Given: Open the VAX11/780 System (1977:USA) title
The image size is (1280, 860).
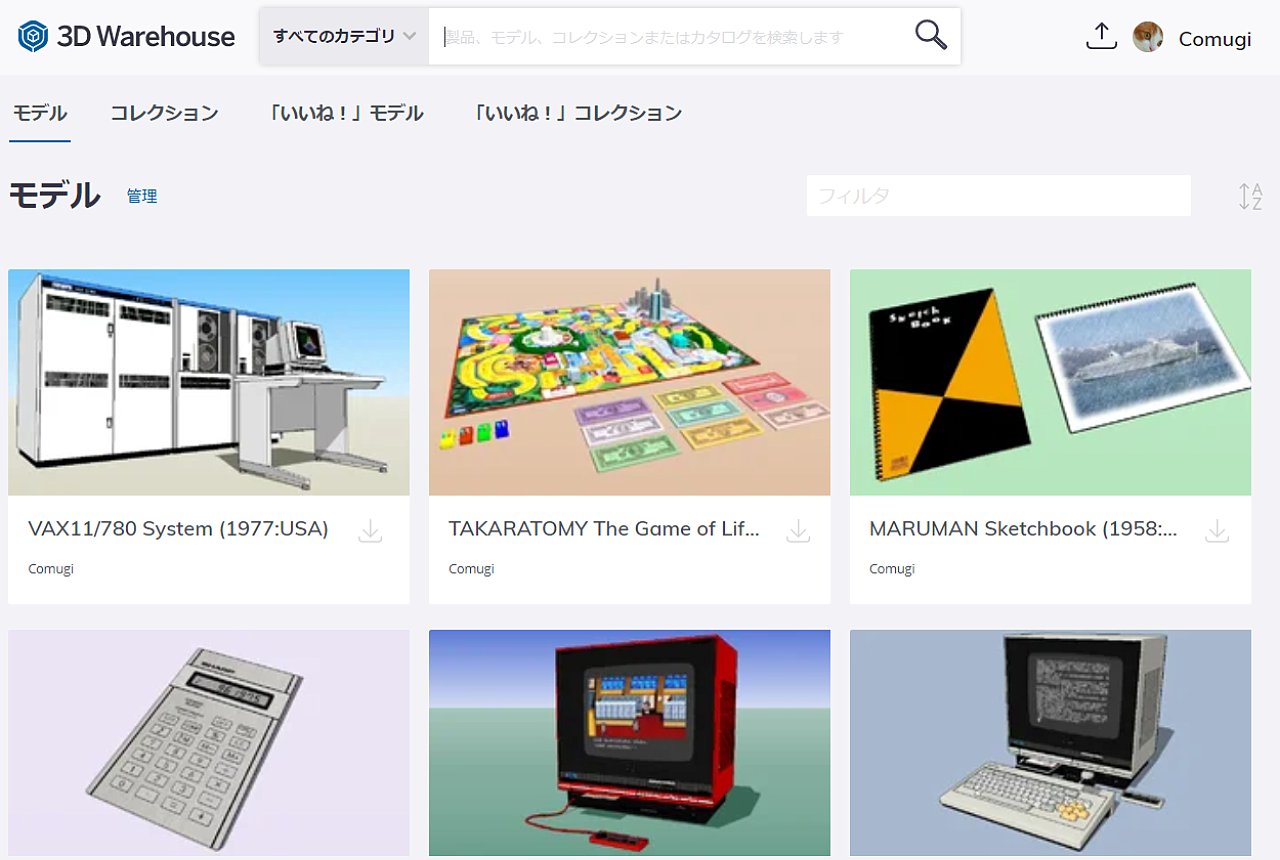Looking at the screenshot, I should click(178, 529).
